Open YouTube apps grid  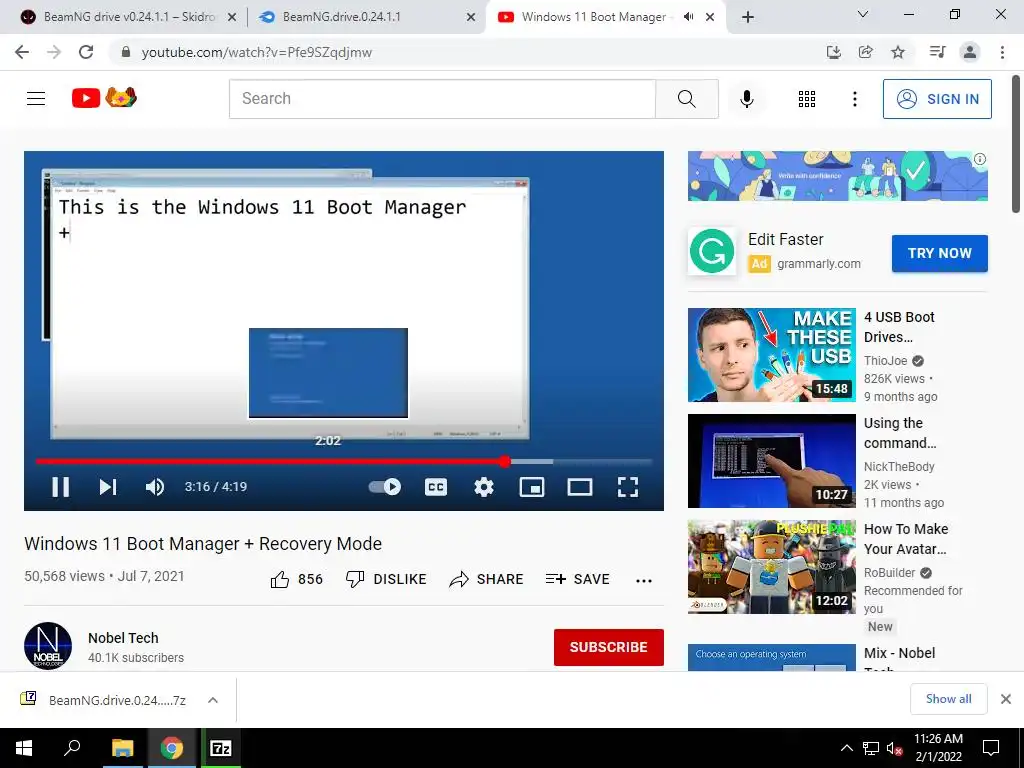click(x=807, y=99)
